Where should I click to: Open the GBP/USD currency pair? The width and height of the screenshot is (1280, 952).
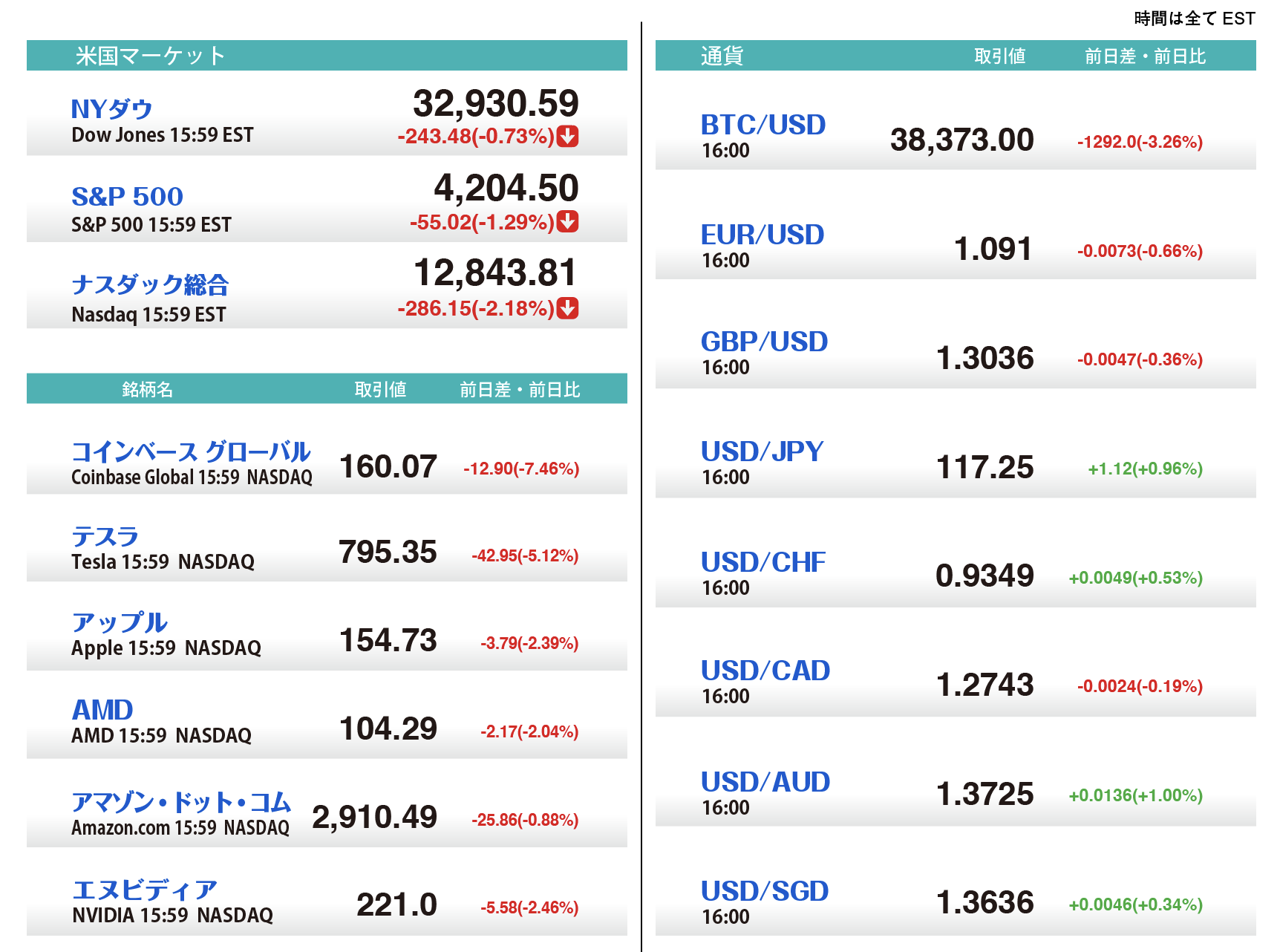point(764,342)
